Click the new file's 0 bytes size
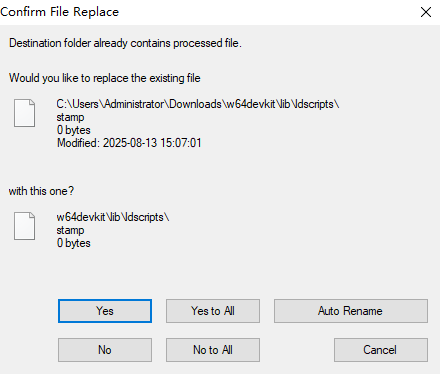This screenshot has height=374, width=440. click(73, 243)
